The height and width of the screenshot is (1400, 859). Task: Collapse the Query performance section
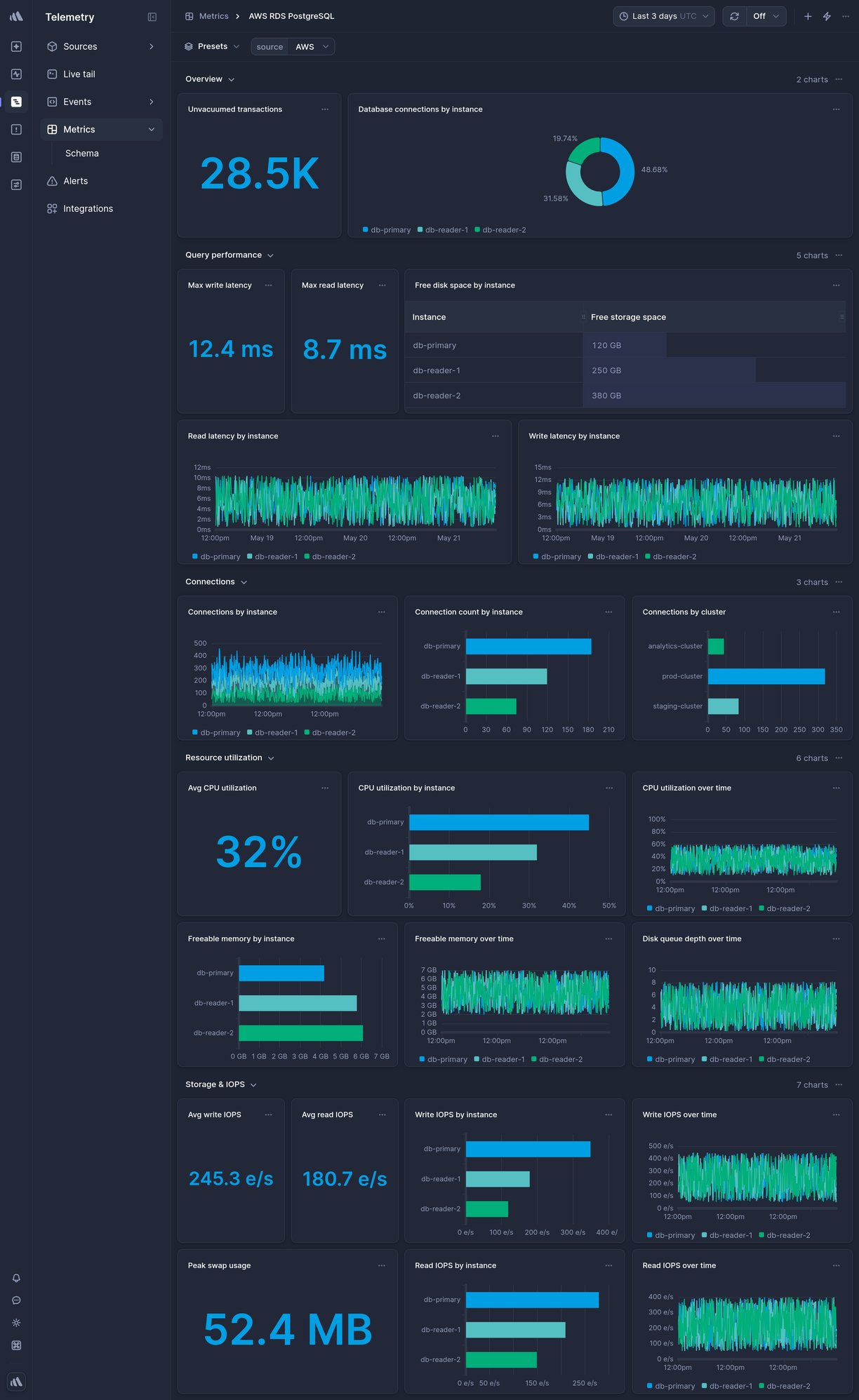[270, 256]
